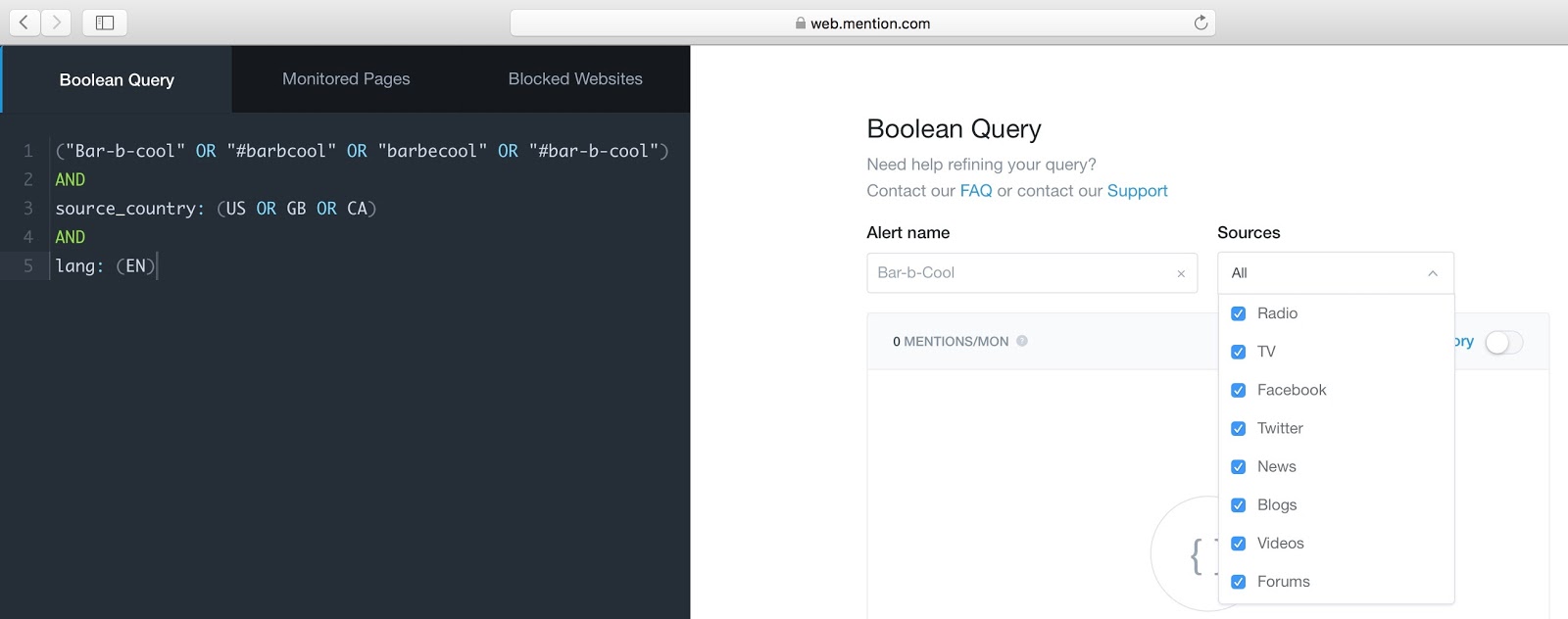The image size is (1568, 619).
Task: Open the Blocked Websites tab
Action: click(x=575, y=79)
